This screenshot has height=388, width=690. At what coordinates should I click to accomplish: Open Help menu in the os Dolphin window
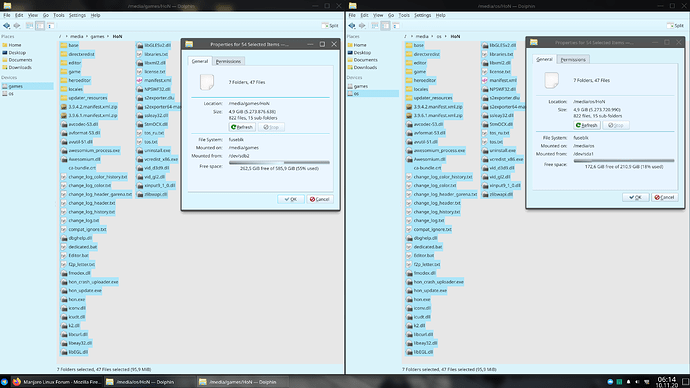(x=440, y=15)
